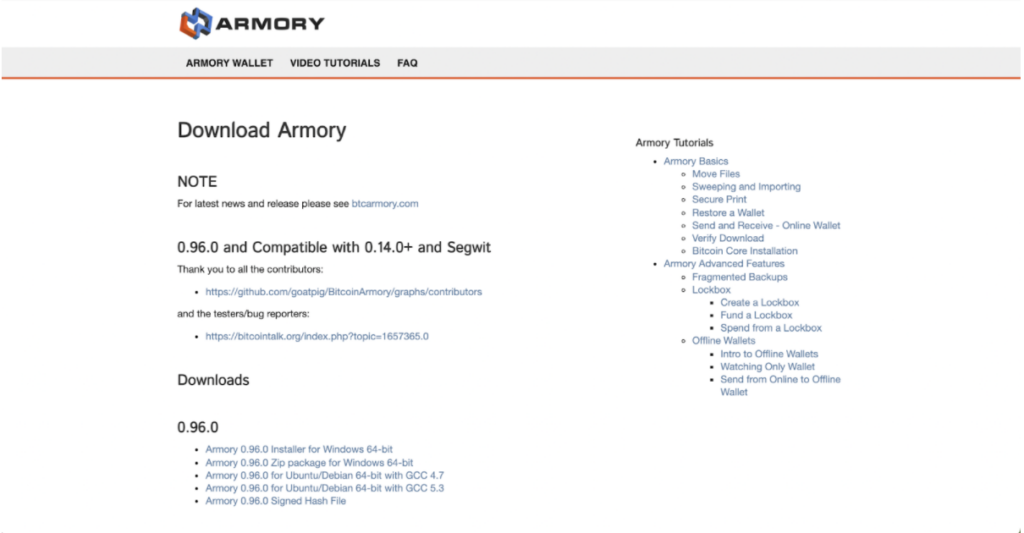Open the Move Files tutorial
The width and height of the screenshot is (1024, 533).
716,174
